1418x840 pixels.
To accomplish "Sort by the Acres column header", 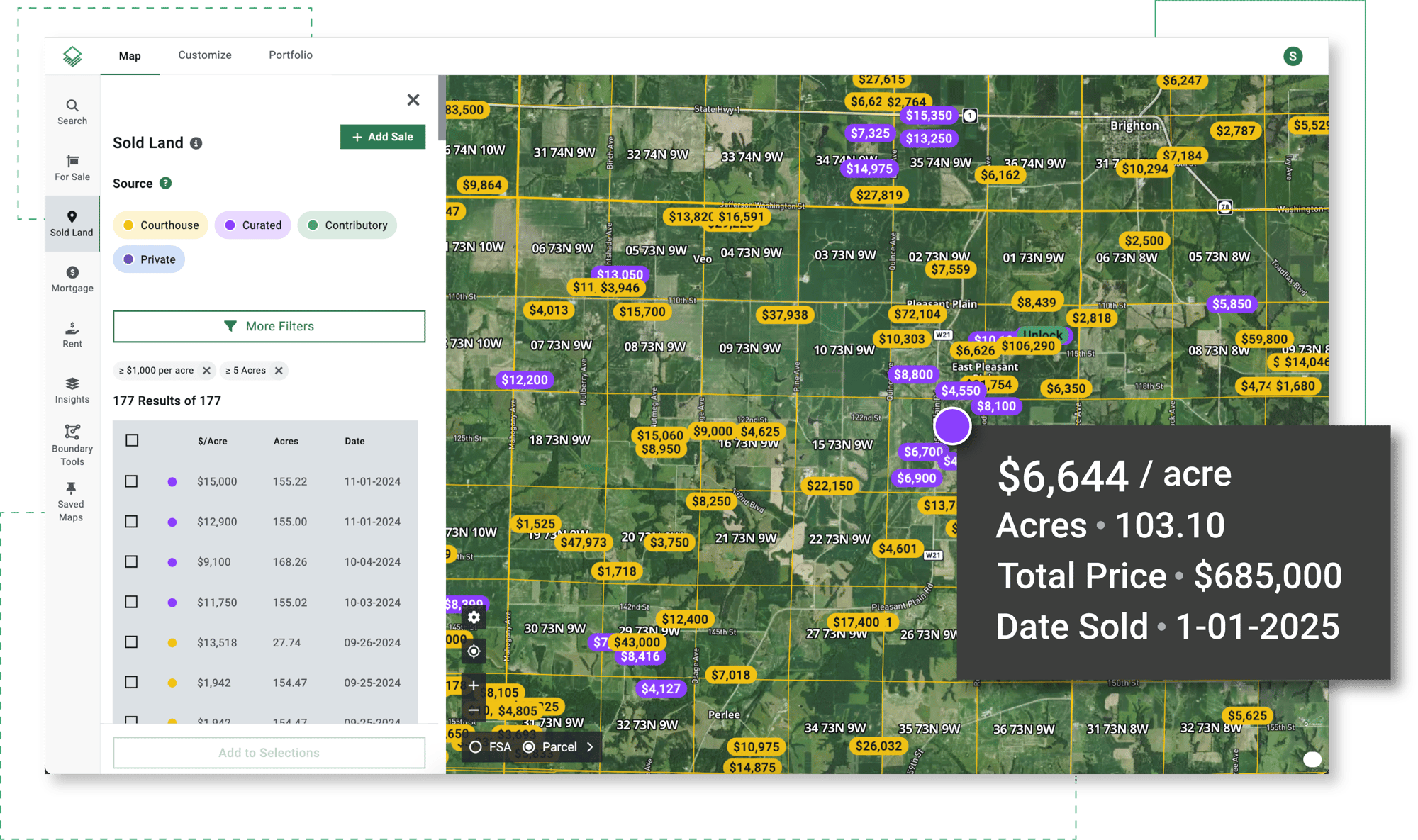I will point(286,441).
